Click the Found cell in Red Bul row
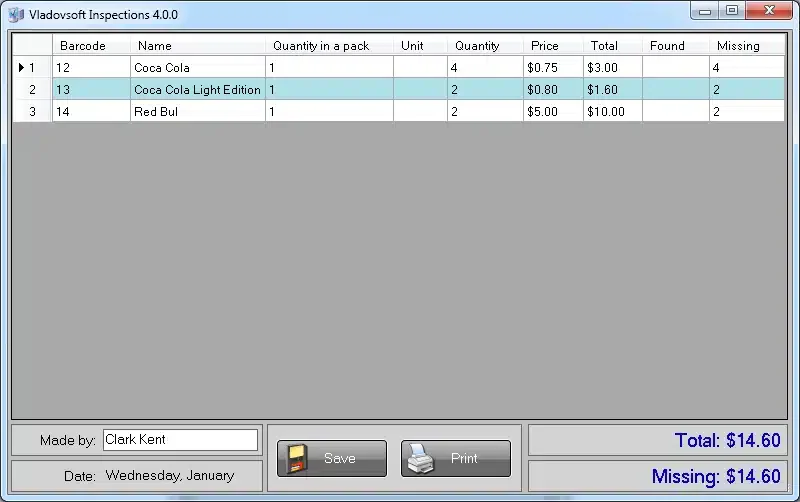Image resolution: width=800 pixels, height=502 pixels. [676, 111]
